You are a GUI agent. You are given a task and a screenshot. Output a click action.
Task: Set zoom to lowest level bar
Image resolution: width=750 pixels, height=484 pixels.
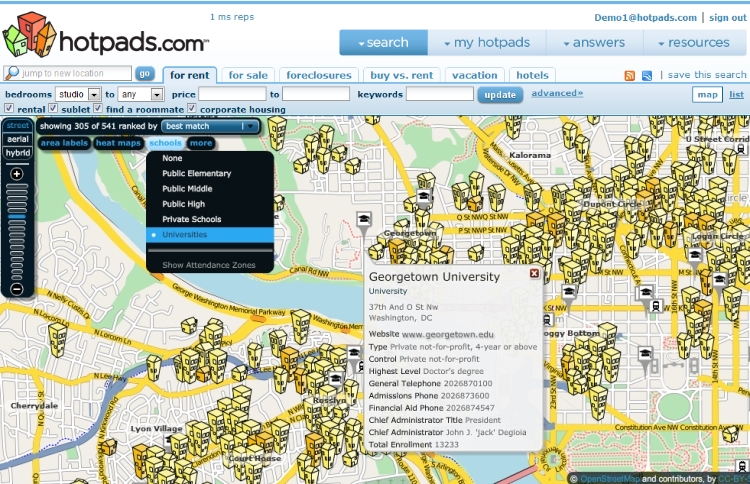(x=17, y=277)
